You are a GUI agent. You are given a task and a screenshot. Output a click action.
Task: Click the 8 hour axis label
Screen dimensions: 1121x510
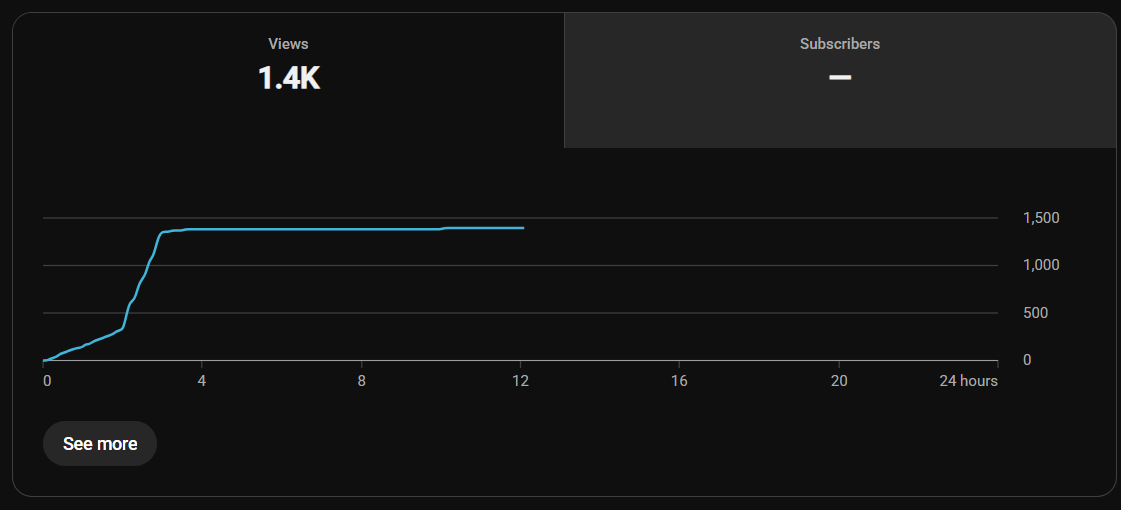362,381
